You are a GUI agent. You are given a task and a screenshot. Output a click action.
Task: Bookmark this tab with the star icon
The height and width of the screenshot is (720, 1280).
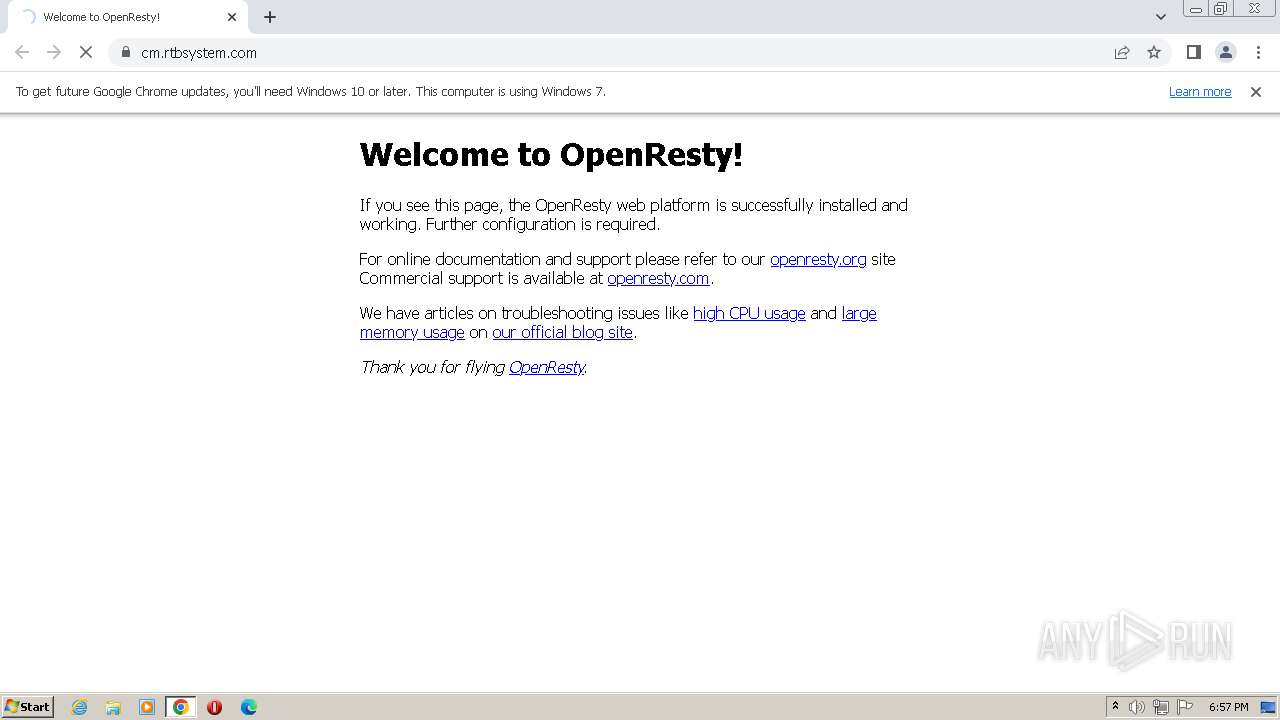point(1154,52)
